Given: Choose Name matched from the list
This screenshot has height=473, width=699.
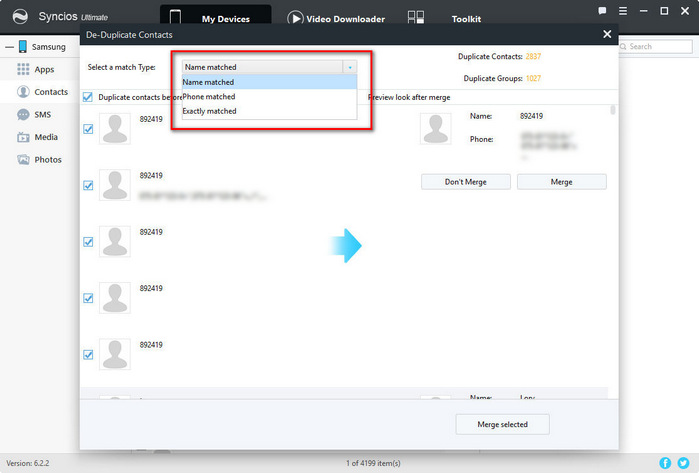Looking at the screenshot, I should tap(269, 82).
